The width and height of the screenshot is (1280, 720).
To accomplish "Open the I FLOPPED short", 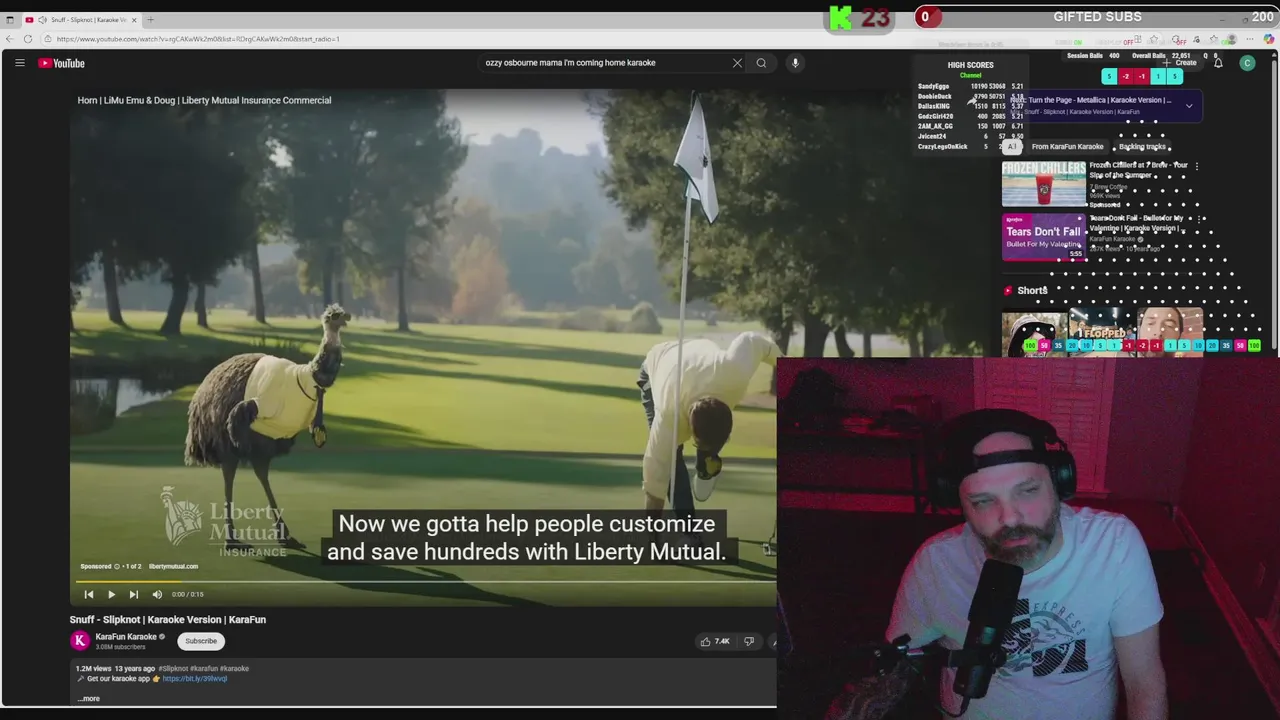I will coord(1102,334).
